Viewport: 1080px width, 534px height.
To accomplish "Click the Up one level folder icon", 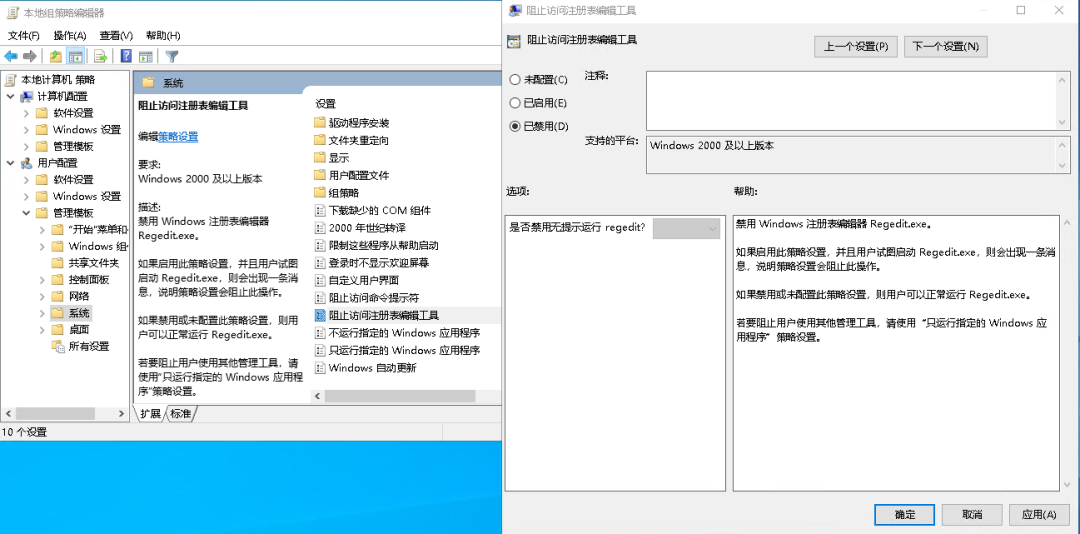I will click(x=56, y=56).
